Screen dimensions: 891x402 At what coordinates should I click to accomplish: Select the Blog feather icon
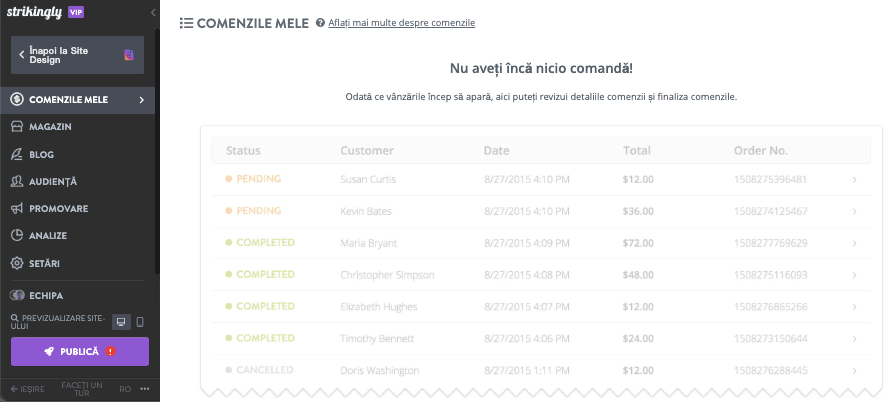click(x=17, y=154)
